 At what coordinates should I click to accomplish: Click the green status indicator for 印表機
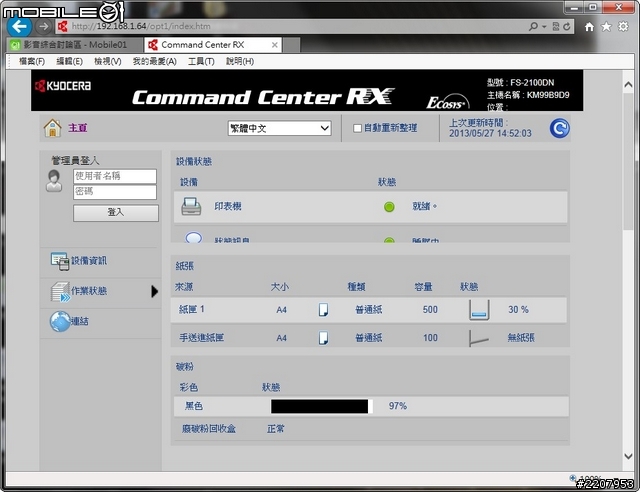point(389,207)
